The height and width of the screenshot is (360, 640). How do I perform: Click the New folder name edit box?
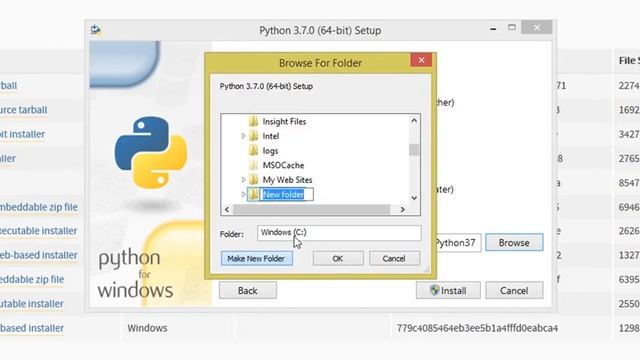[287, 194]
